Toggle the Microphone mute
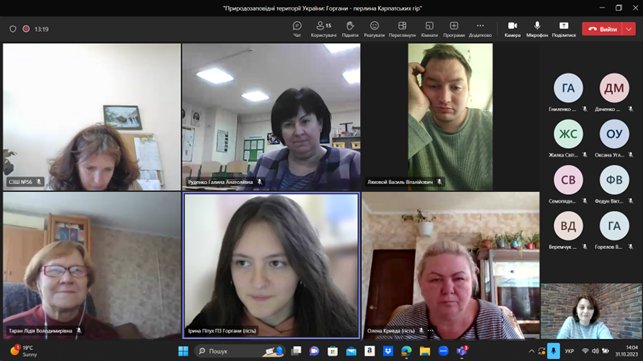The width and height of the screenshot is (643, 361). point(537,29)
